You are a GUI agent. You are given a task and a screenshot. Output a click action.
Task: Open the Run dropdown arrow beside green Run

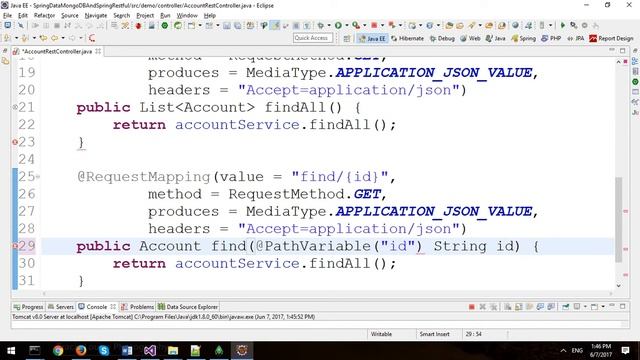(x=347, y=25)
